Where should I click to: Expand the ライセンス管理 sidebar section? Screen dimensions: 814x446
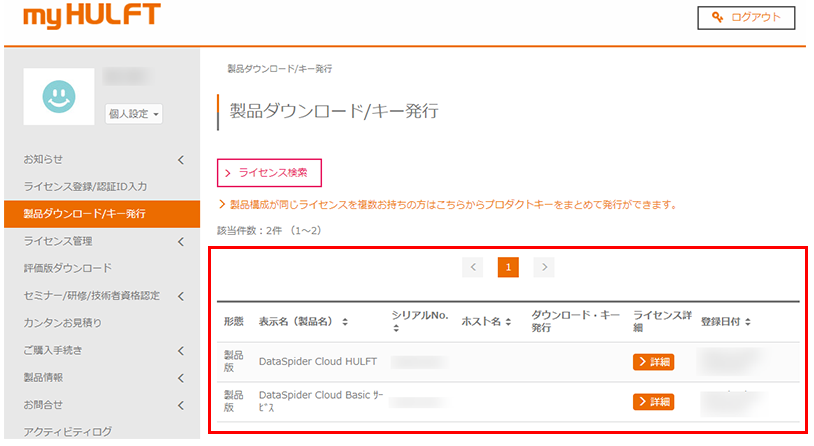click(x=180, y=241)
